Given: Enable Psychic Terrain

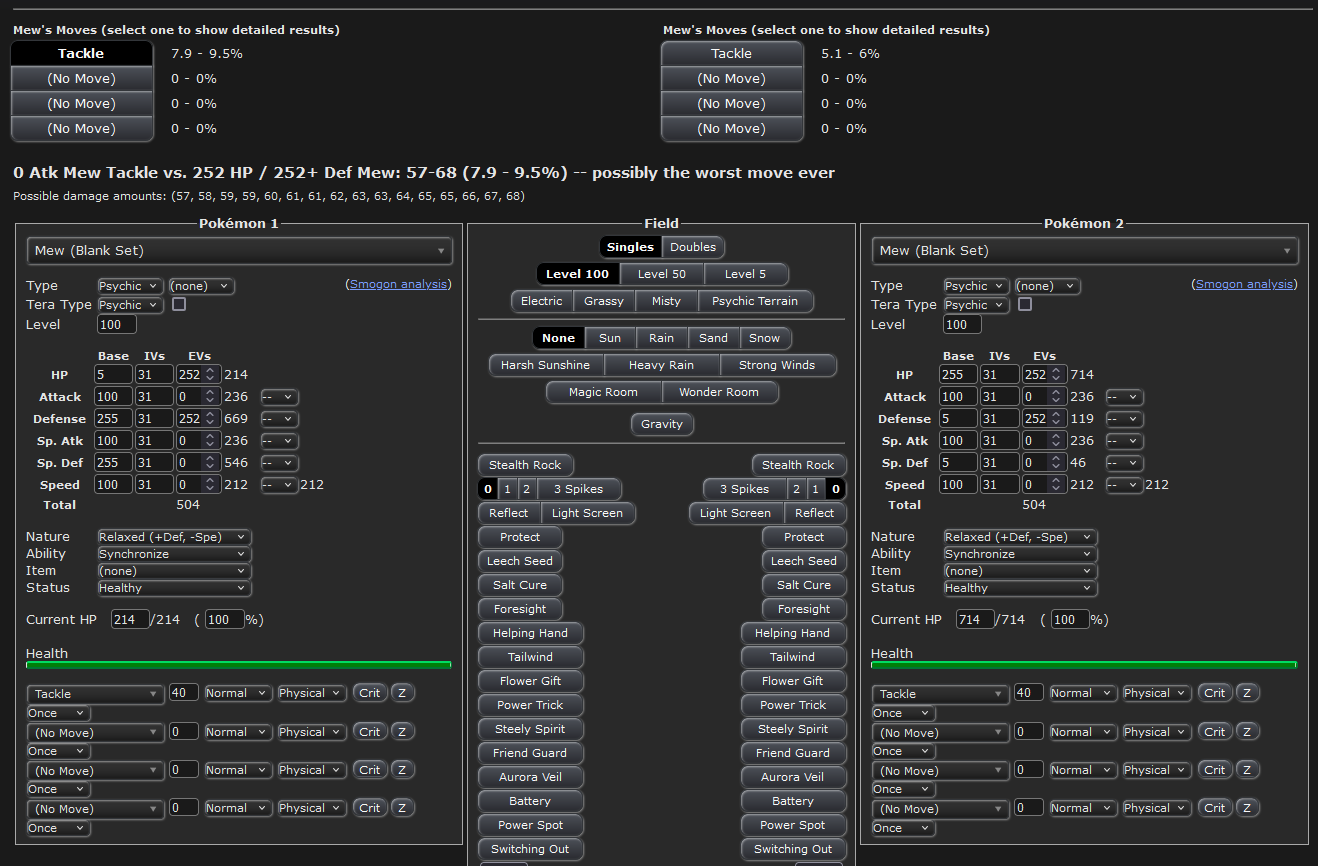Looking at the screenshot, I should point(755,301).
